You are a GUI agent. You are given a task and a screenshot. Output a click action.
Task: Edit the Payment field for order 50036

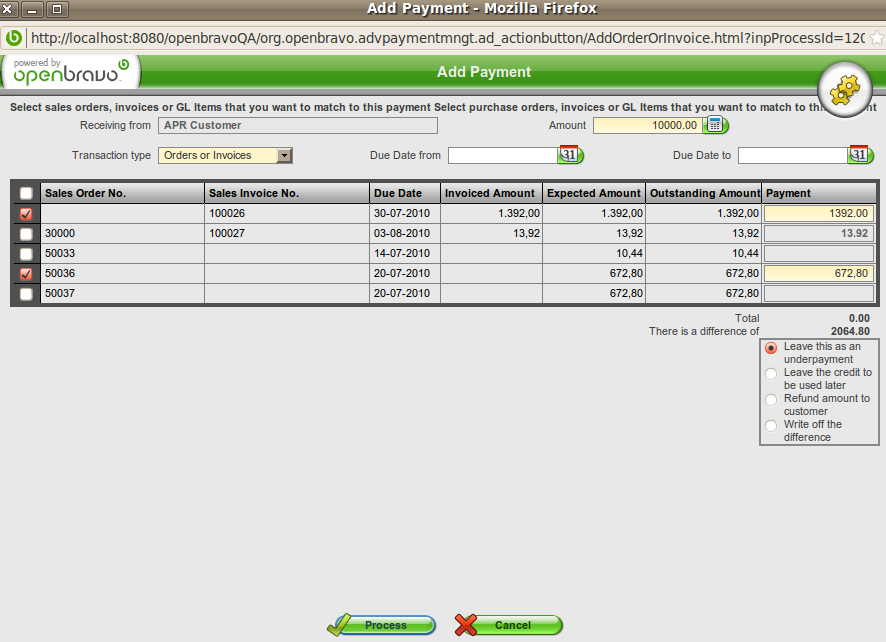coord(818,273)
